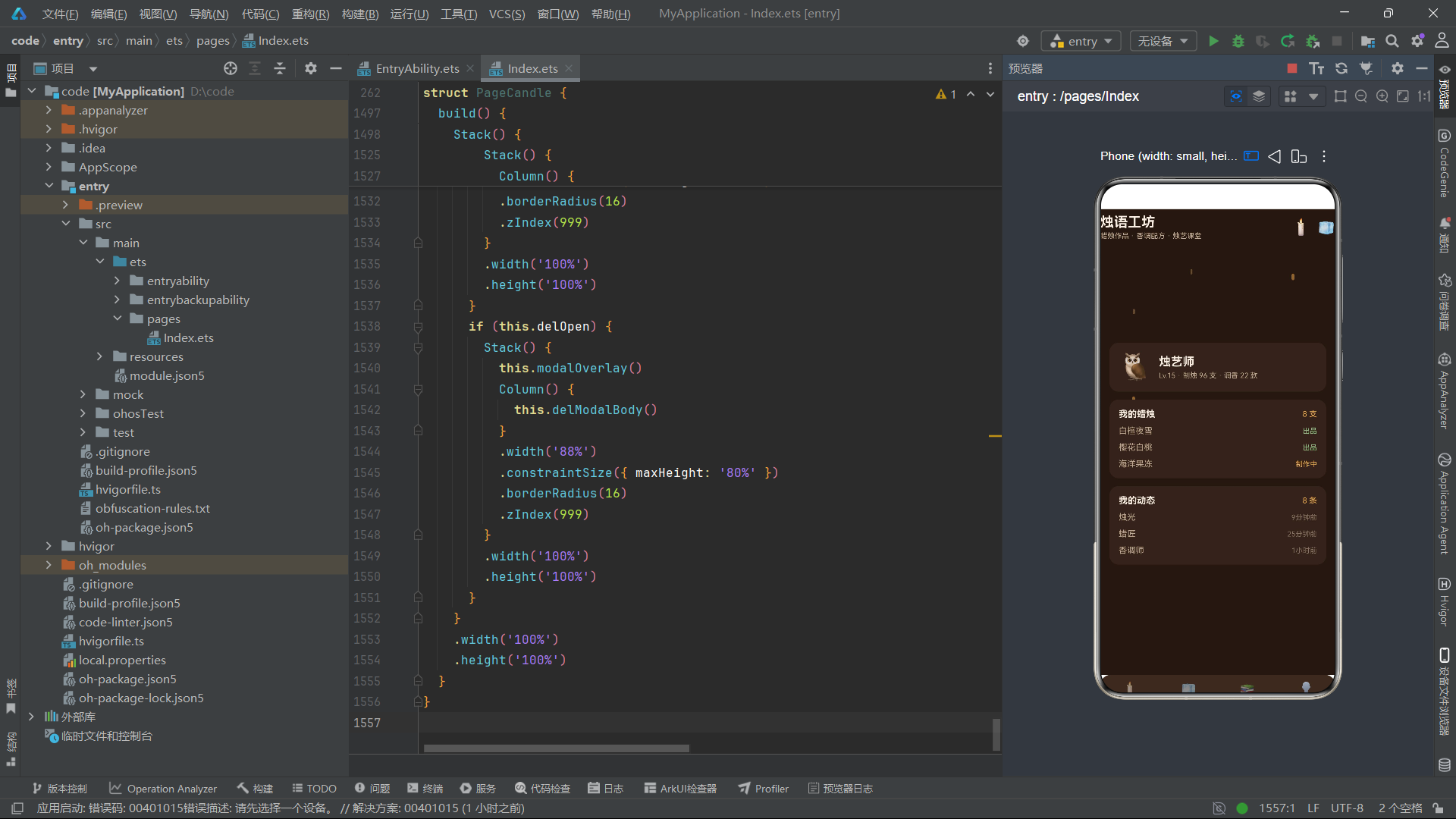1456x819 pixels.
Task: Toggle the Application Agent side panel
Action: (x=1445, y=504)
